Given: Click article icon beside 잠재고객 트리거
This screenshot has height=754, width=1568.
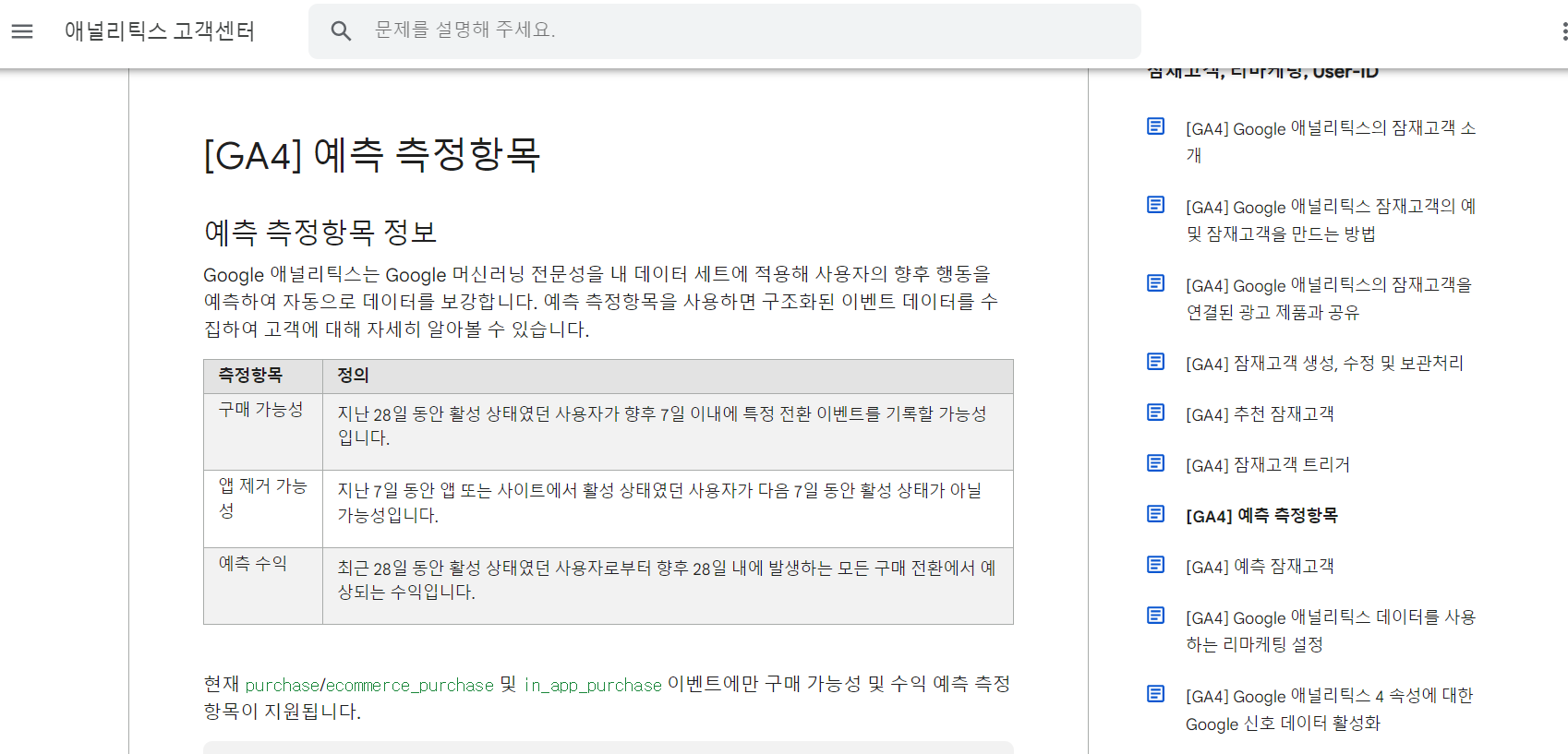Looking at the screenshot, I should [x=1155, y=463].
